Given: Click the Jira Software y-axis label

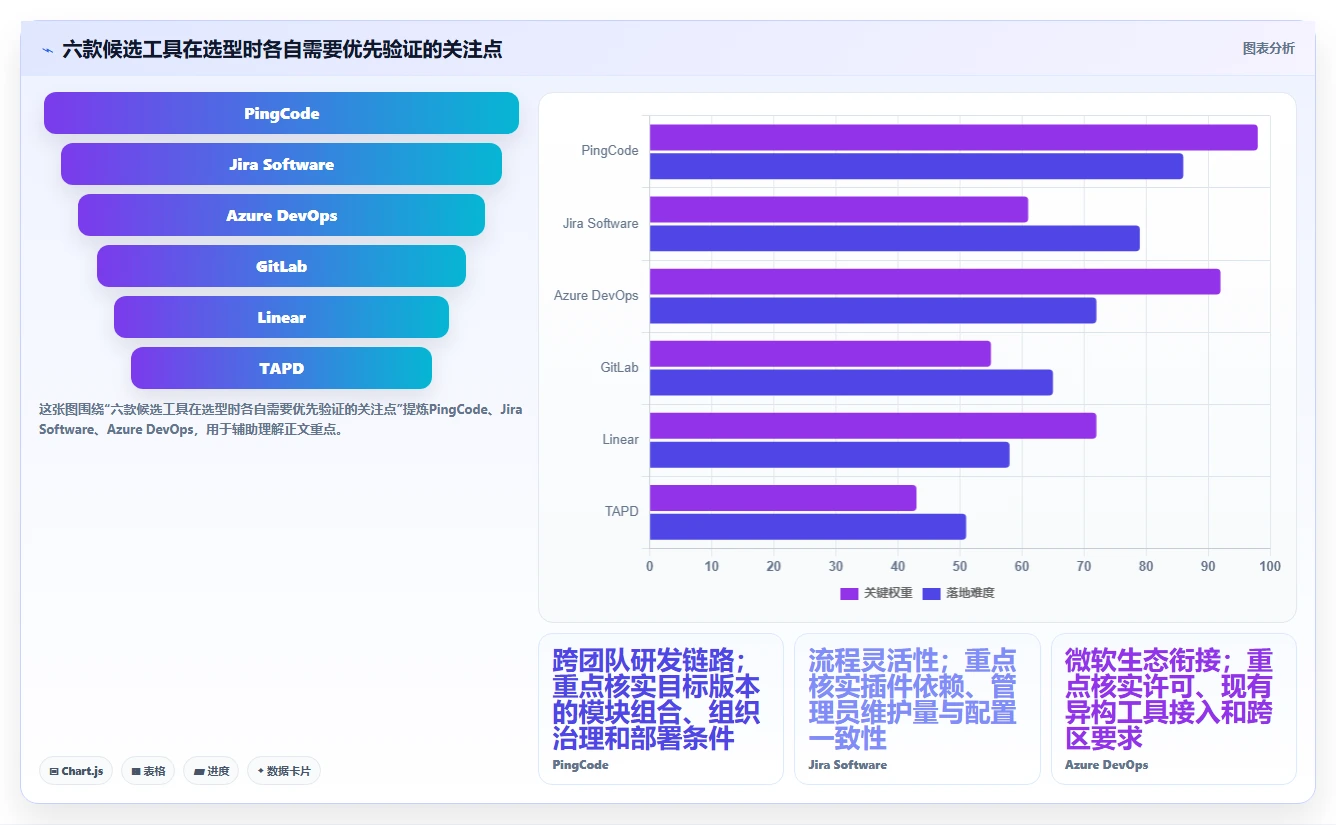Looking at the screenshot, I should 600,223.
